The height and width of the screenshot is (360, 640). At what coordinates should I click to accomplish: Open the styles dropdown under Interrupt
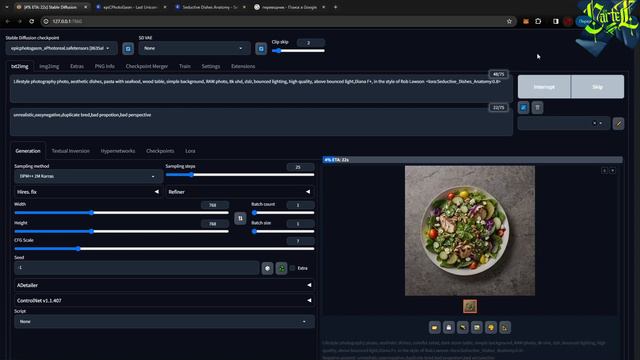coord(564,123)
